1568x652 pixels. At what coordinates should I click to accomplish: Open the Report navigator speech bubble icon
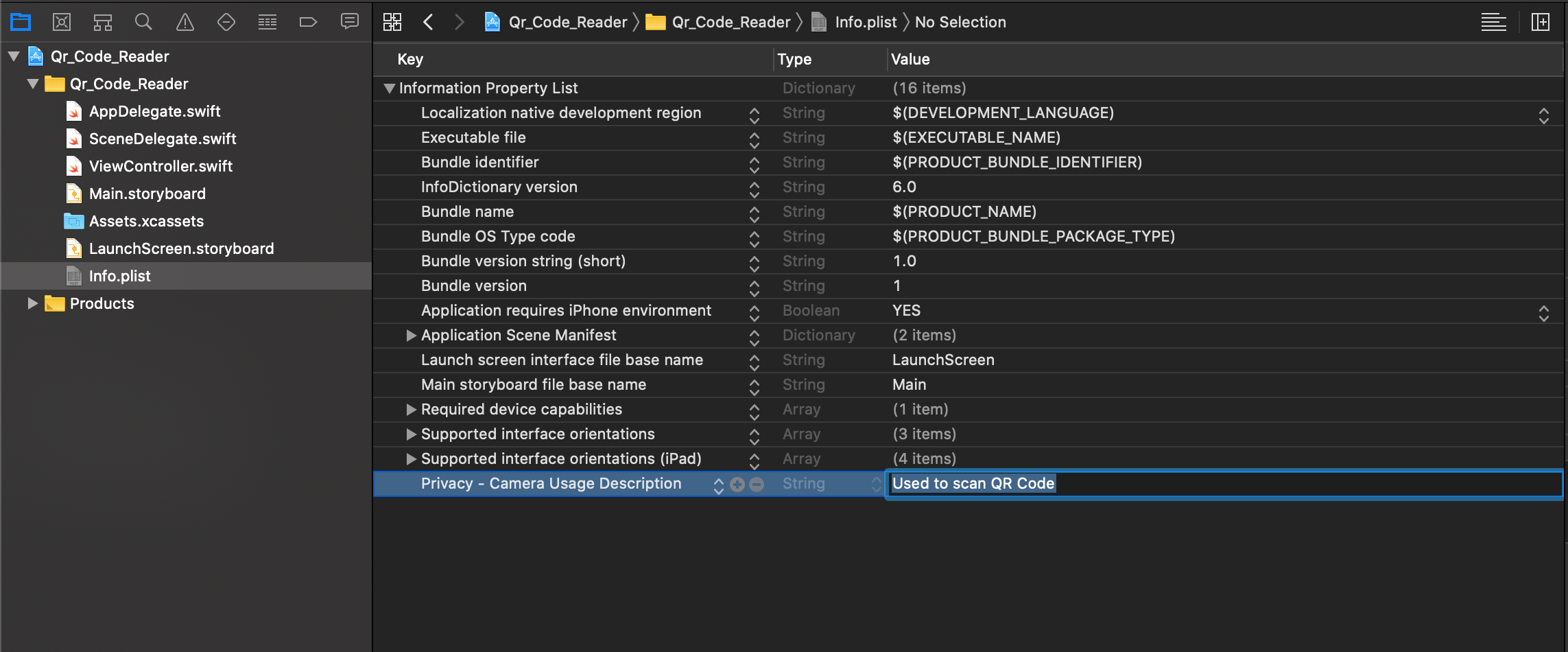click(350, 22)
